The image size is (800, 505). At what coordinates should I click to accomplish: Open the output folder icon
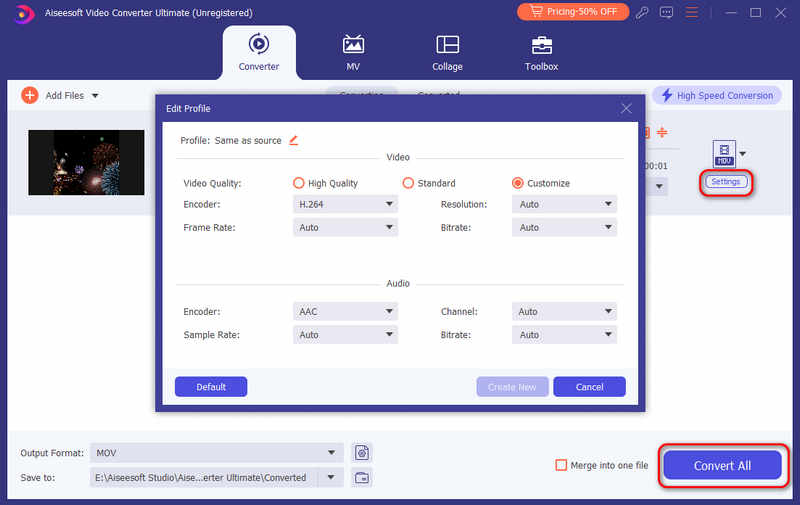click(362, 477)
